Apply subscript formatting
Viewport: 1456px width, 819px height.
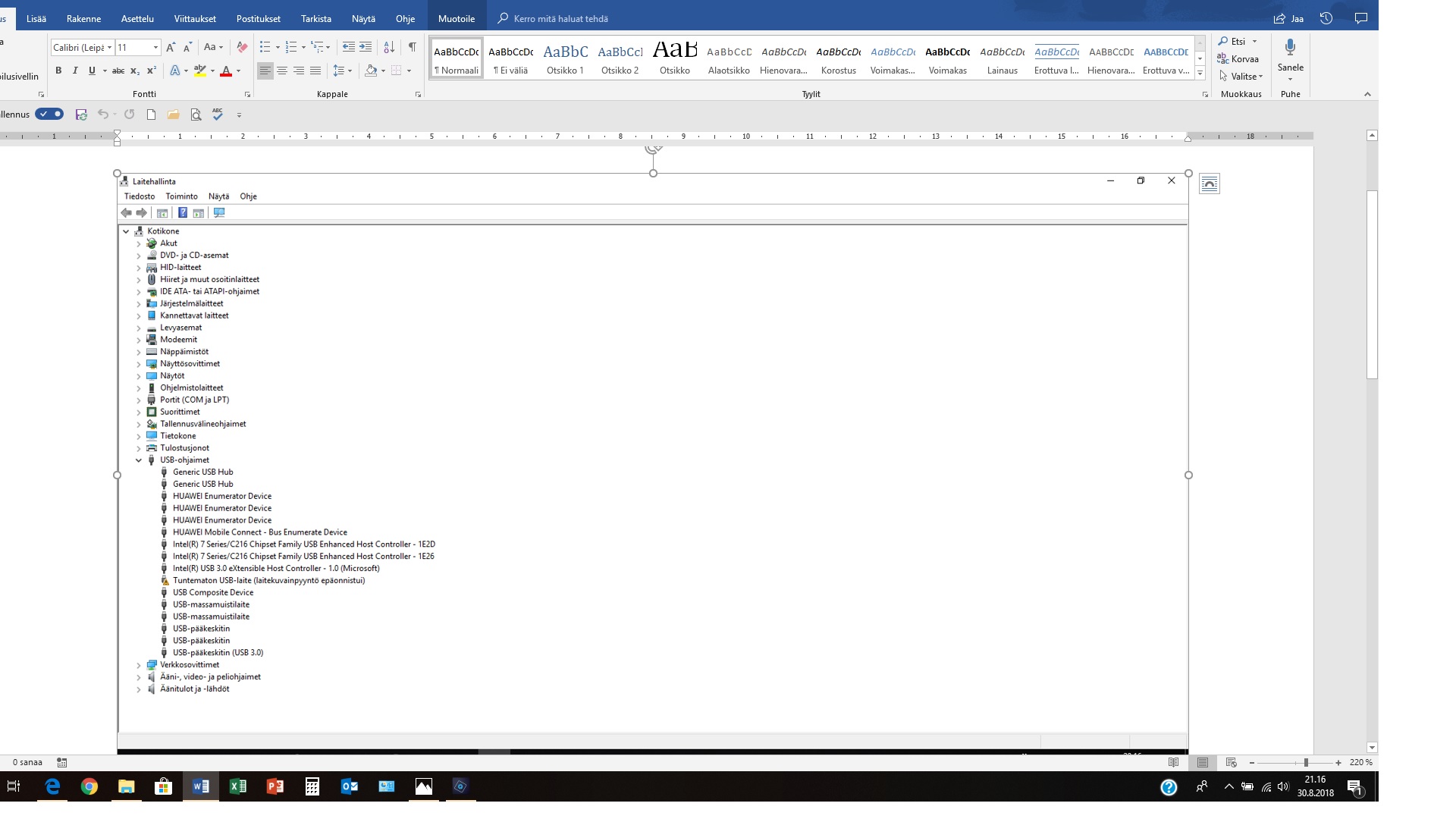point(135,71)
